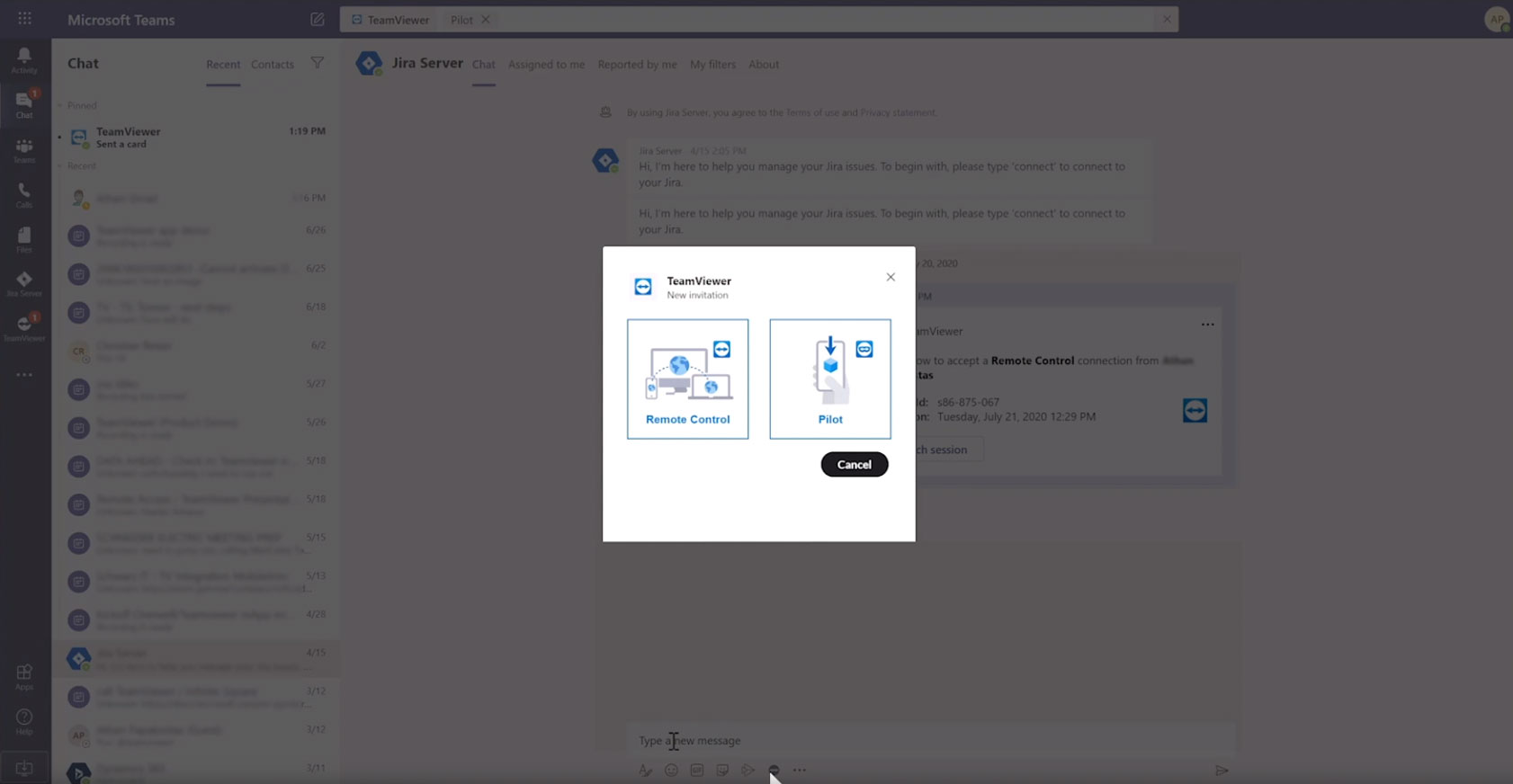This screenshot has height=784, width=1513.
Task: Open Files in Teams sidebar
Action: click(24, 240)
